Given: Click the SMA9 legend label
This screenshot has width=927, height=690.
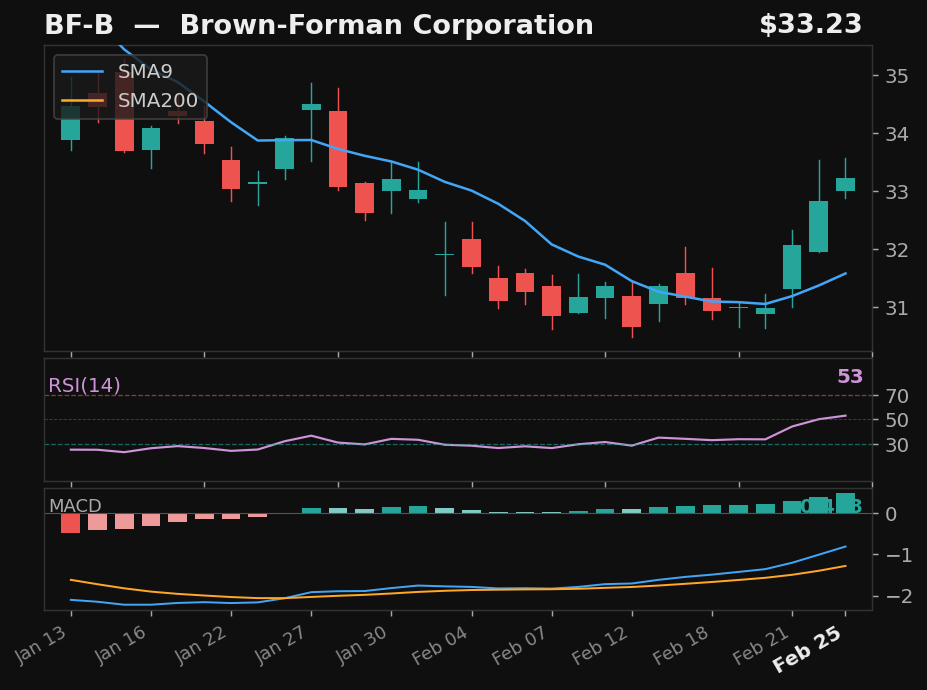Looking at the screenshot, I should [x=145, y=72].
